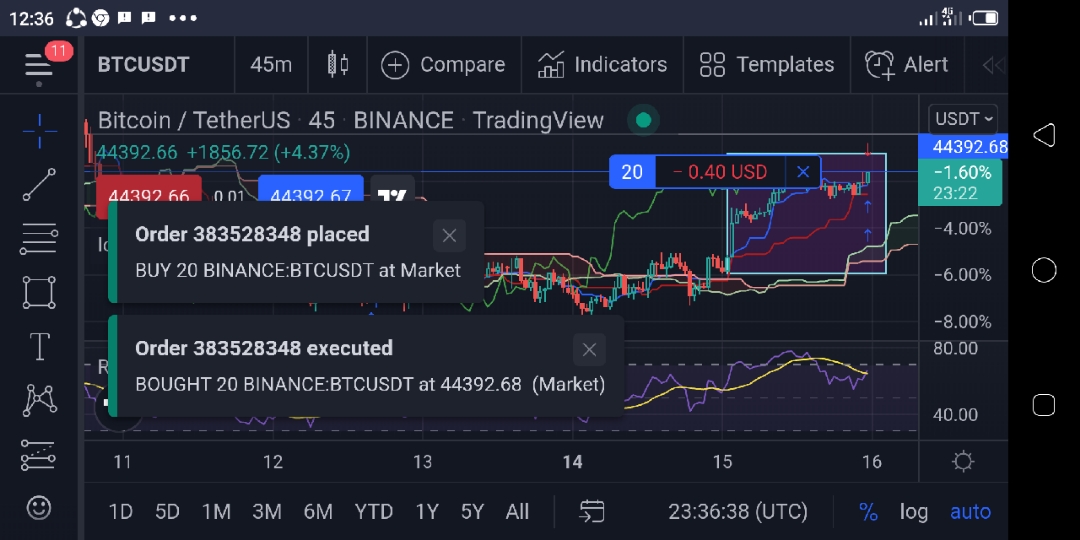Click the current price label 44392.68
This screenshot has width=1080, height=540.
(963, 147)
